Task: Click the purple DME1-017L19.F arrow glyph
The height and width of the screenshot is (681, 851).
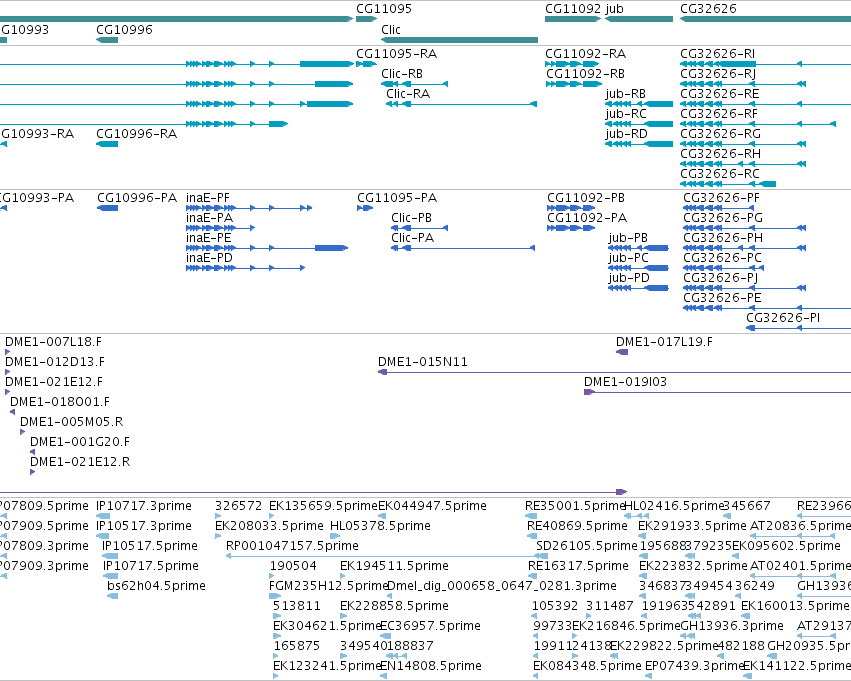Action: (622, 352)
